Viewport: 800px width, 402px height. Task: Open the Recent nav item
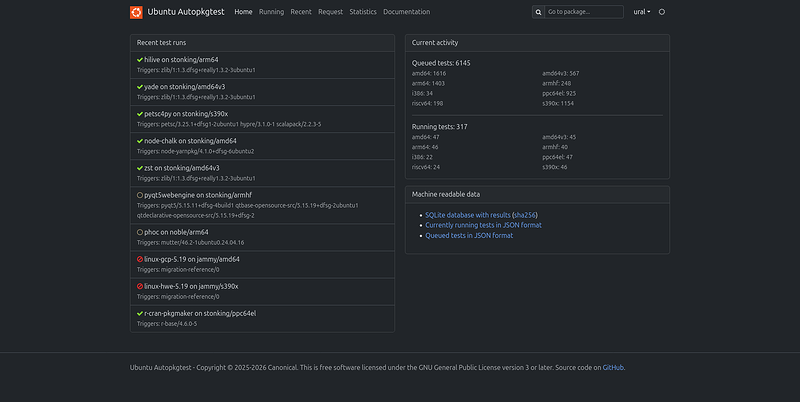(x=301, y=12)
